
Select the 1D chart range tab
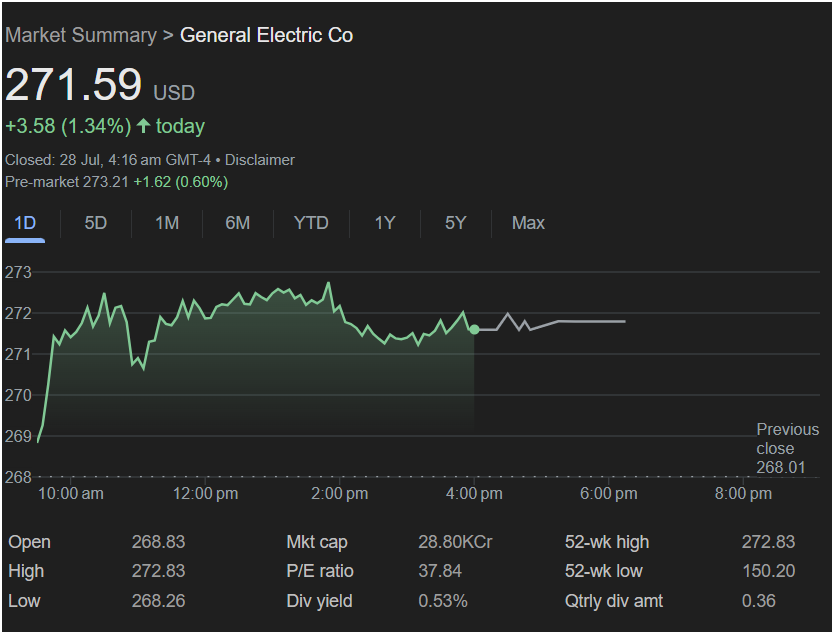(25, 223)
